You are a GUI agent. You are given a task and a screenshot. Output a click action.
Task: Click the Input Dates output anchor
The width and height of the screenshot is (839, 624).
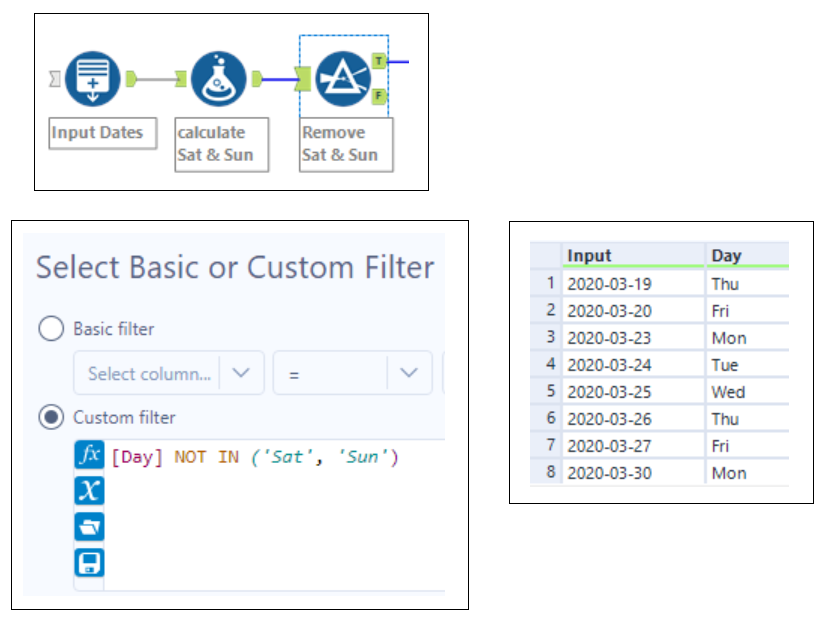pyautogui.click(x=131, y=79)
